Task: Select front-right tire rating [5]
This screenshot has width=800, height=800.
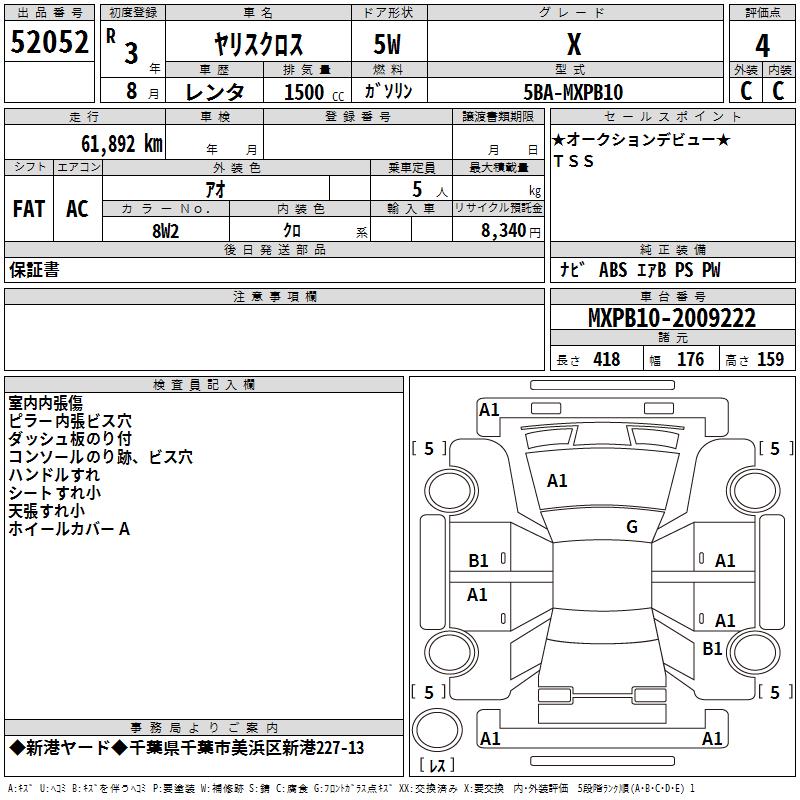Action: (x=776, y=448)
